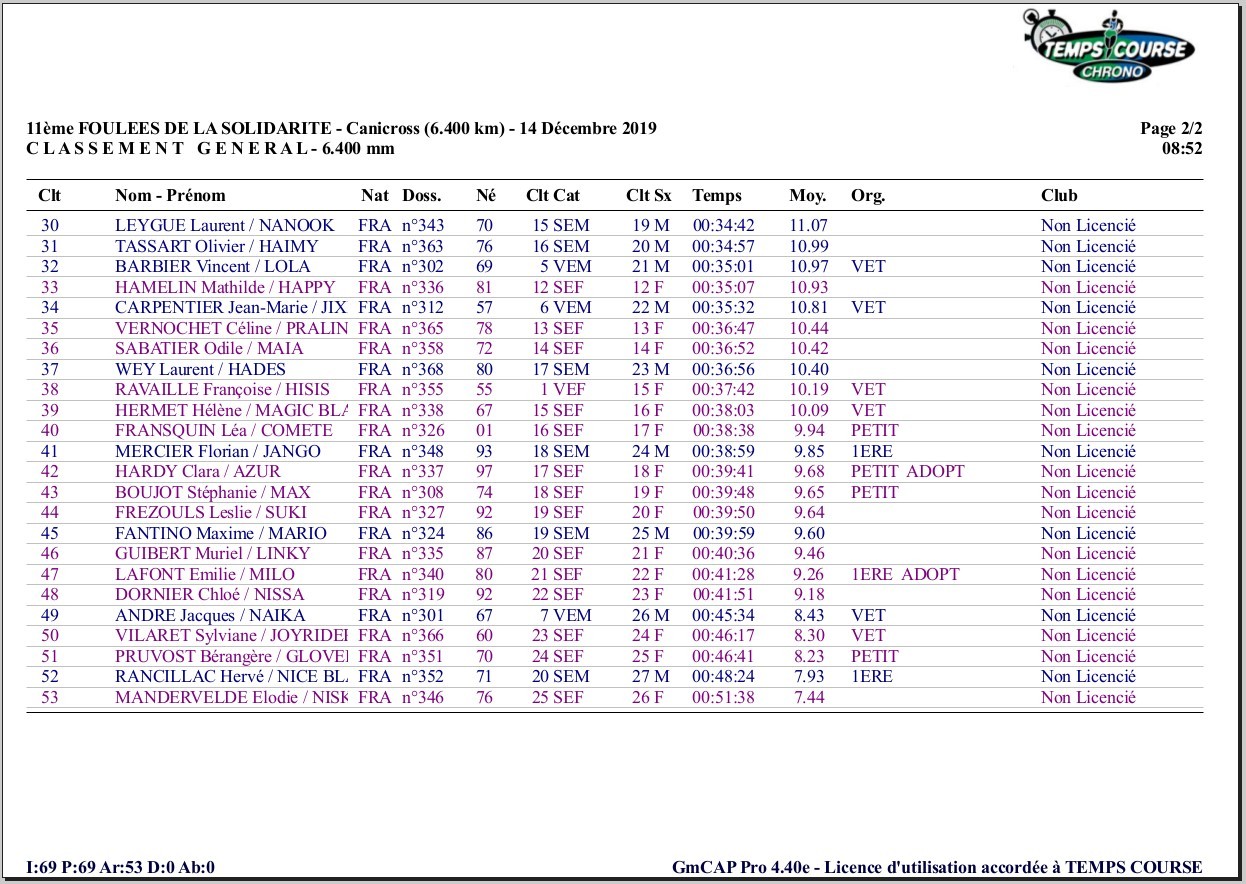Screen dimensions: 1246x884
Task: Select the name RAVAILLE Françoise / HISIS
Action: [x=221, y=390]
